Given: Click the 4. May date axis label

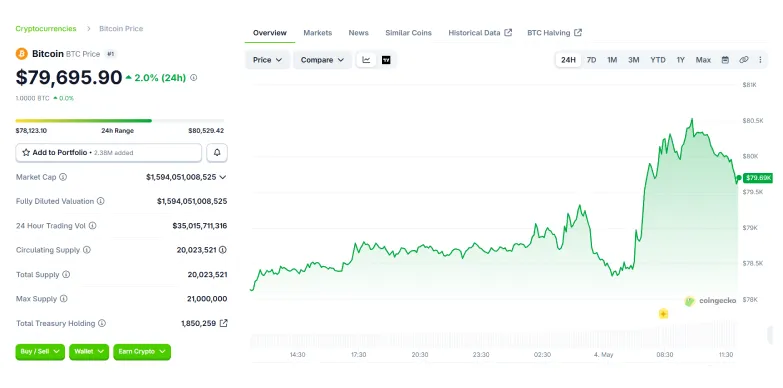Looking at the screenshot, I should (603, 355).
